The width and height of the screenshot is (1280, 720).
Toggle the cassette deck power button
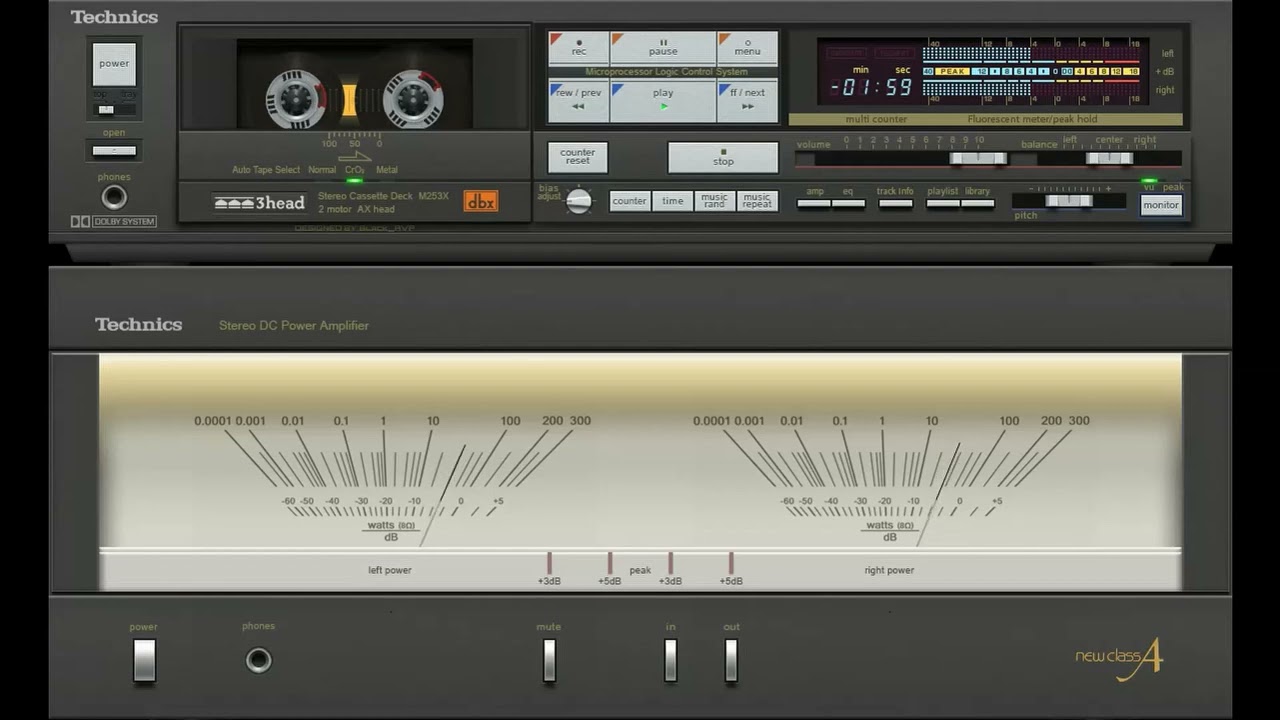coord(114,63)
